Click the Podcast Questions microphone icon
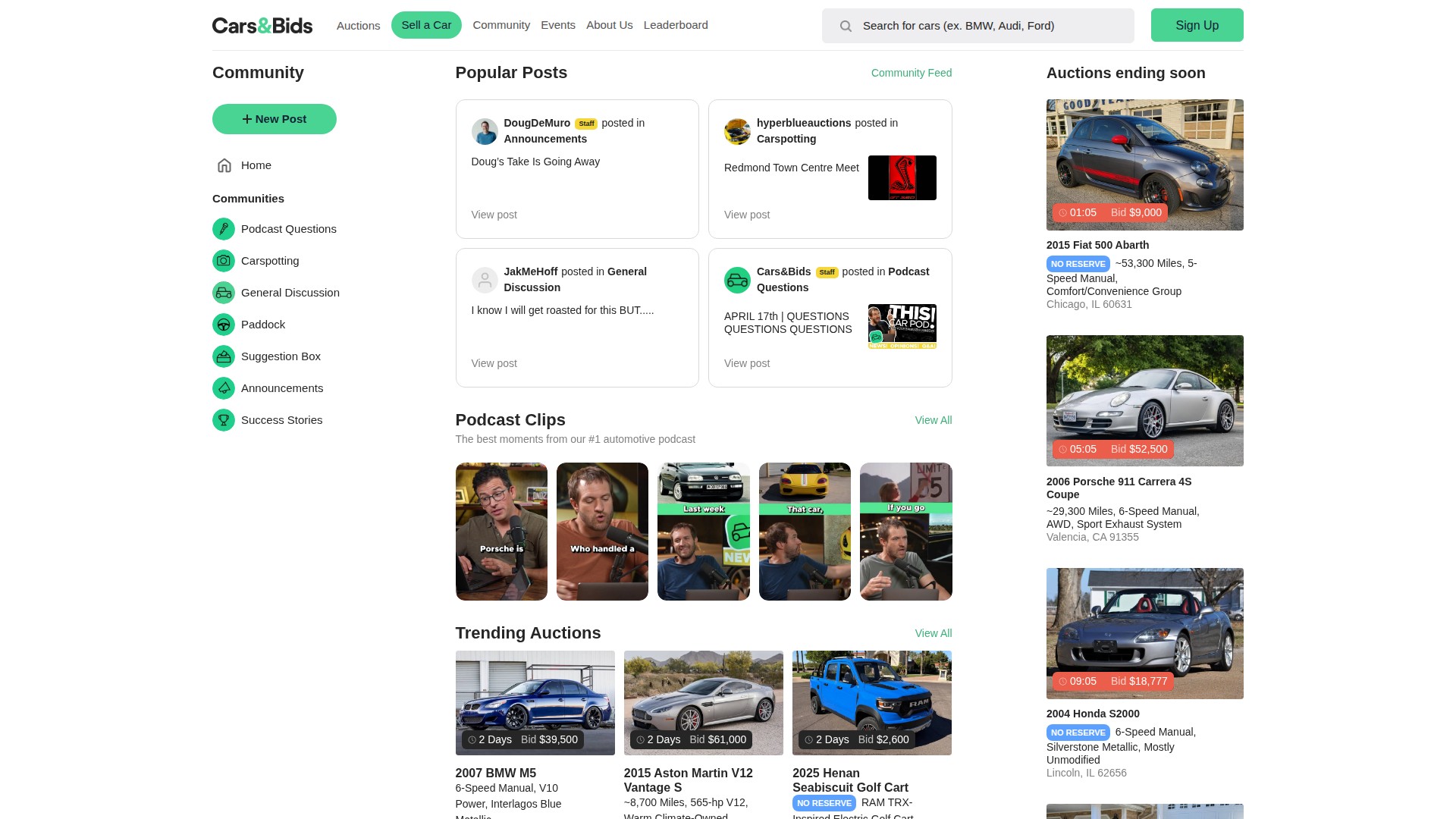The image size is (1456, 819). [x=224, y=229]
